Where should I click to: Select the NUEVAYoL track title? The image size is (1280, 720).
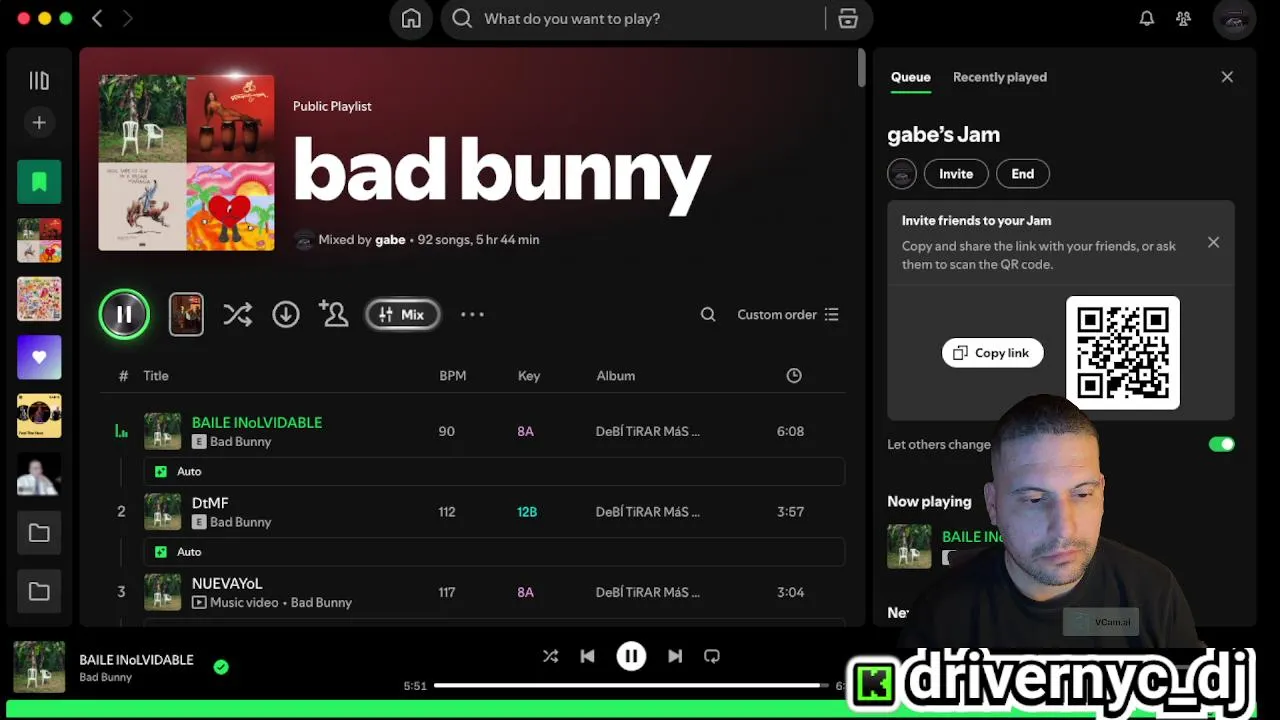tap(227, 583)
